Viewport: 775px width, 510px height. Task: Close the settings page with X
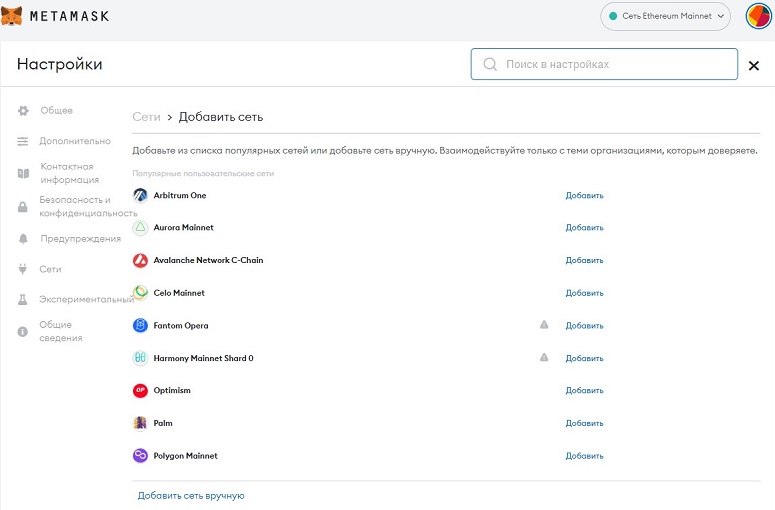[753, 65]
